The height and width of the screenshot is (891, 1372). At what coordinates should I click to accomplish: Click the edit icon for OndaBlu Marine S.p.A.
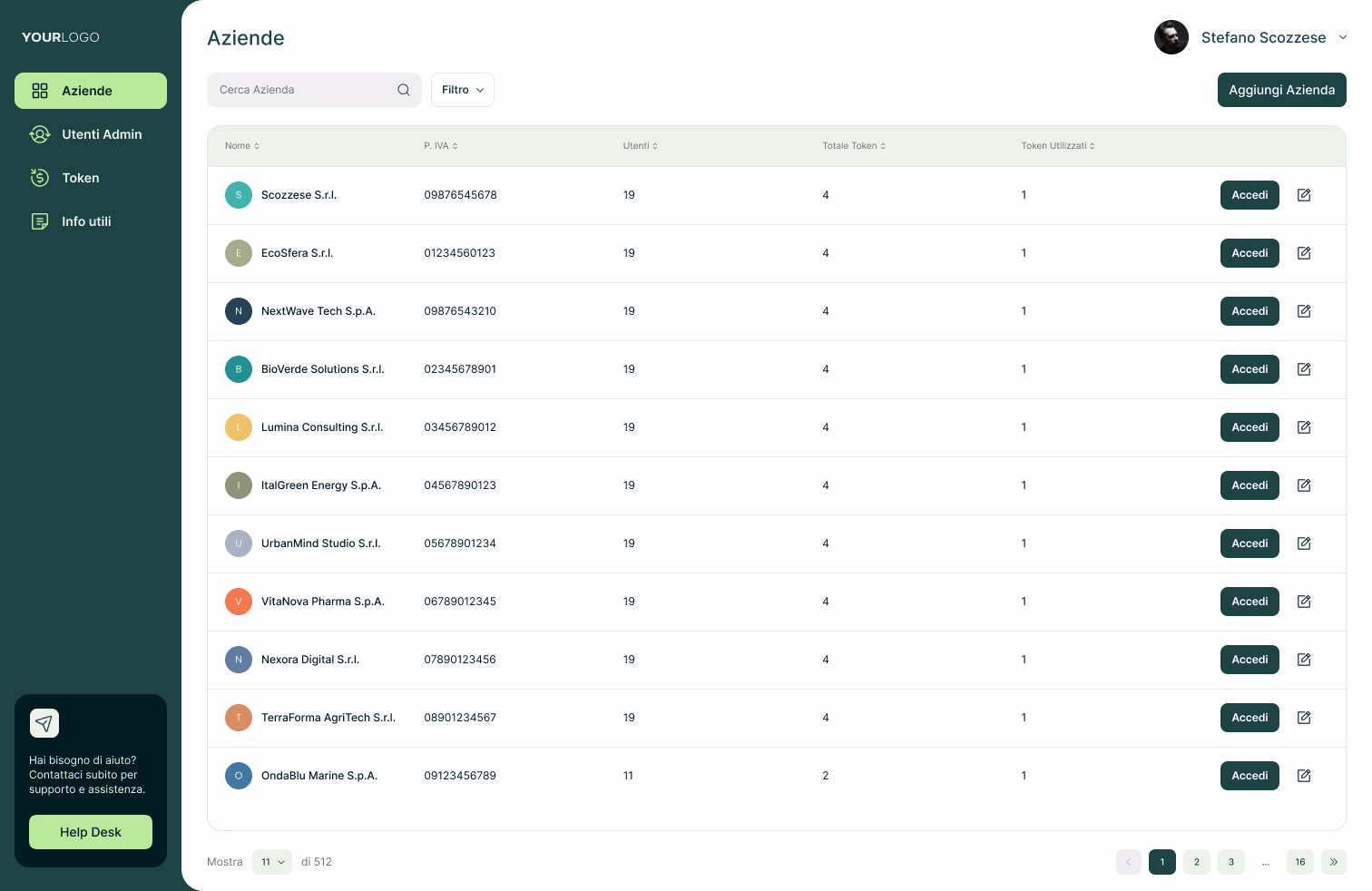[x=1304, y=776]
